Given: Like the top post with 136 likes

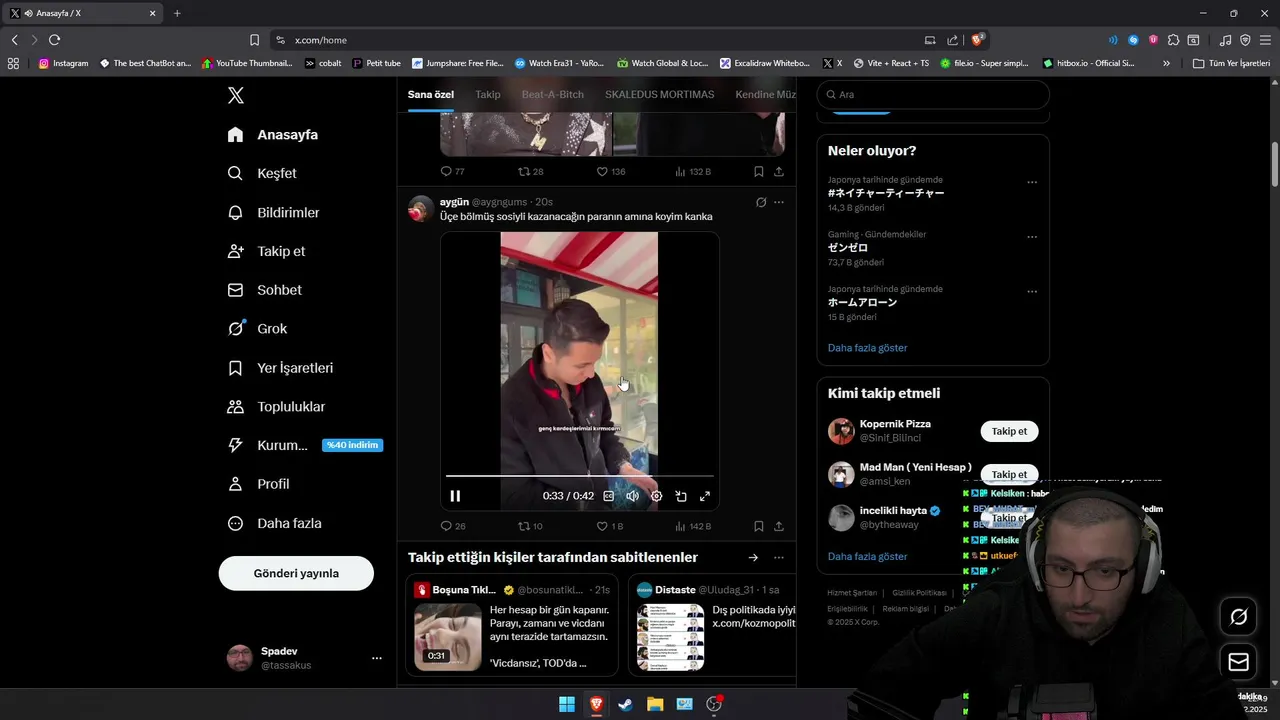Looking at the screenshot, I should tap(610, 171).
